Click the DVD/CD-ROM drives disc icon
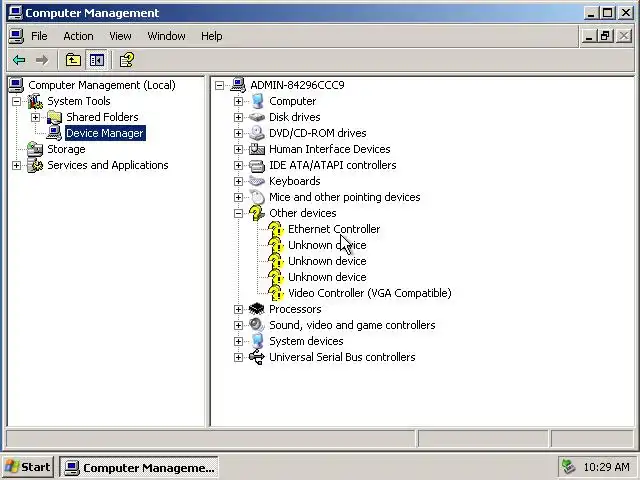Viewport: 640px width, 480px height. [257, 133]
